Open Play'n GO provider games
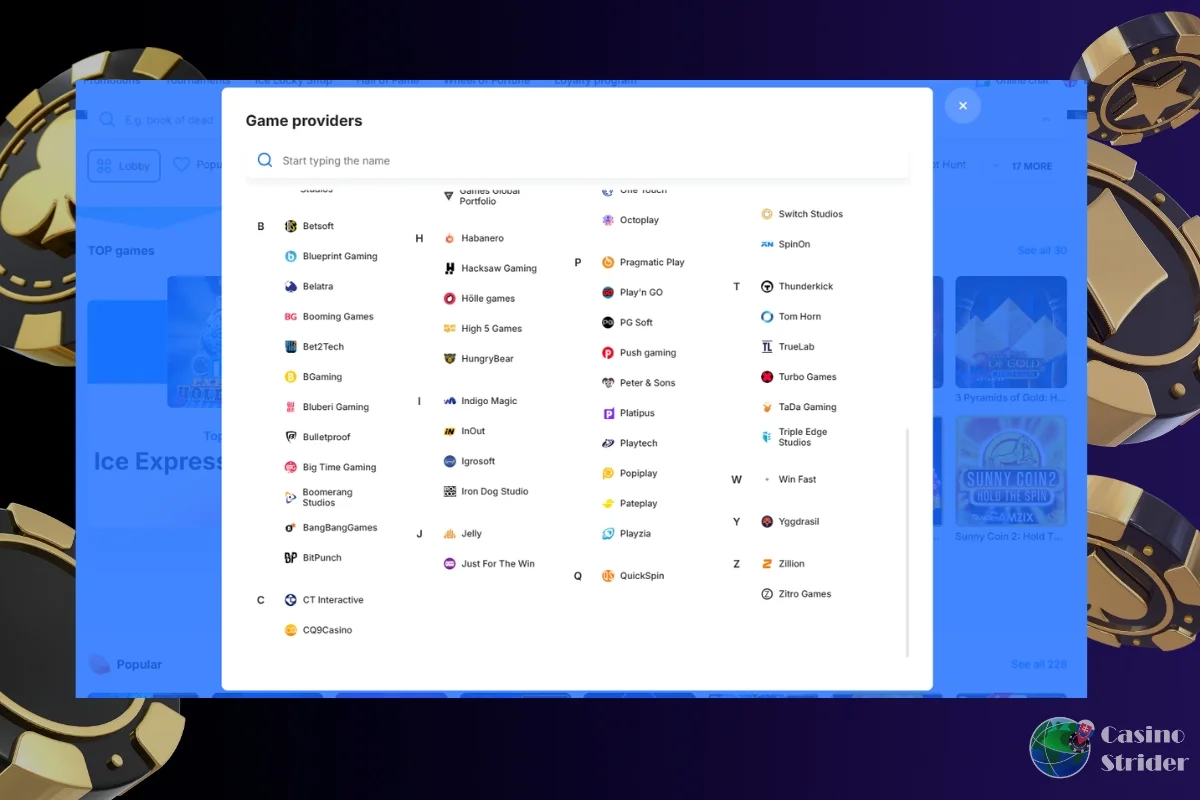This screenshot has height=800, width=1200. click(x=640, y=293)
